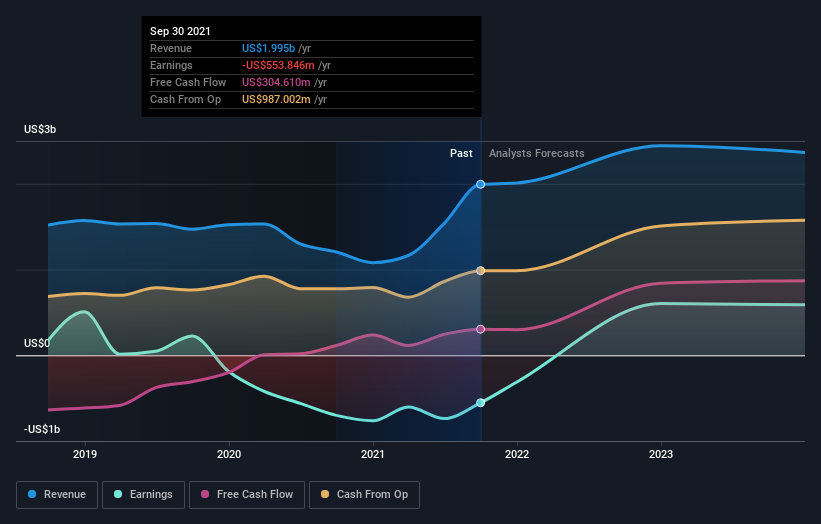
Task: Toggle the Earnings legend button
Action: 143,495
